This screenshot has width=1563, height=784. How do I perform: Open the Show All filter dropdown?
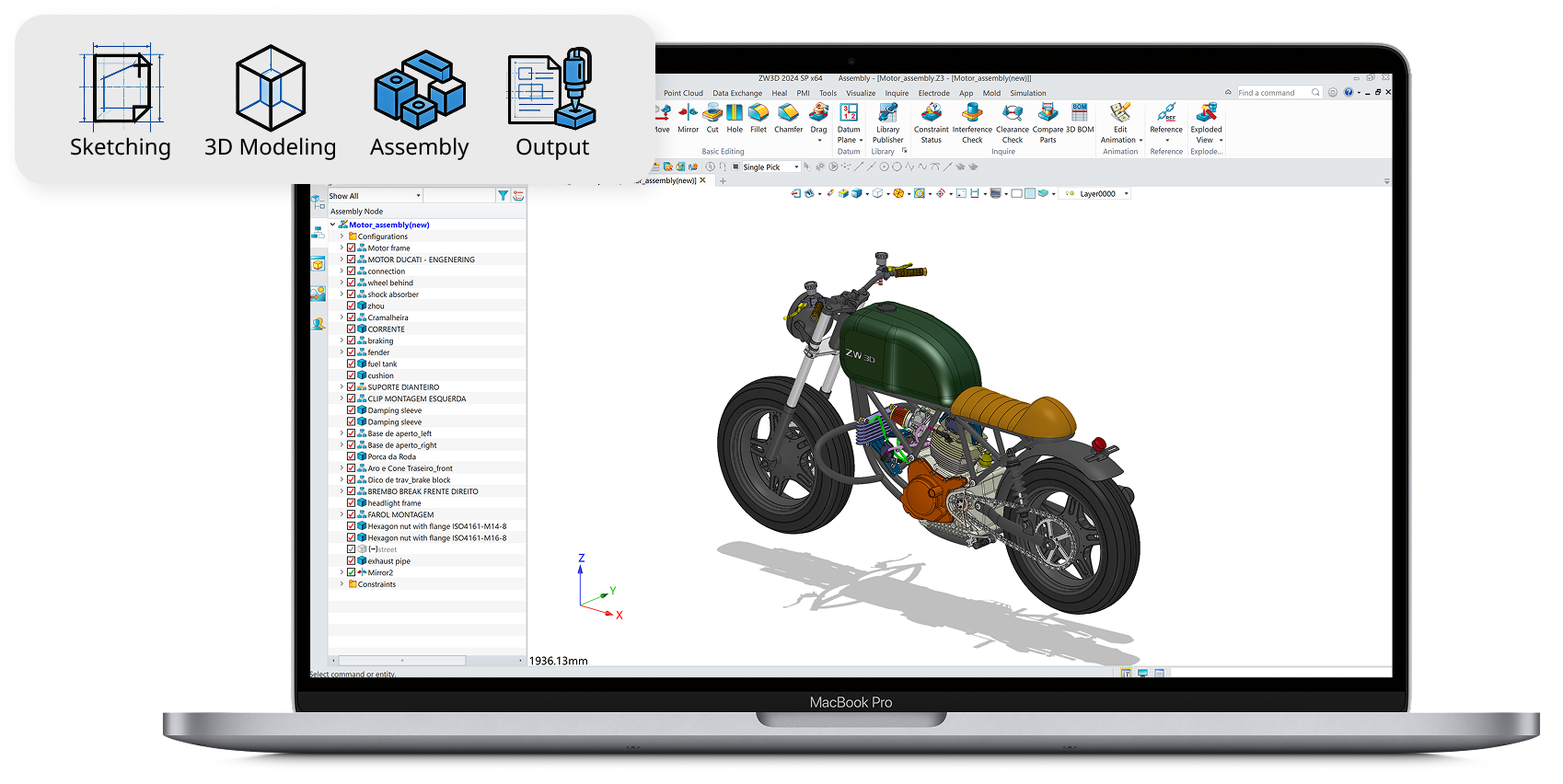click(x=418, y=196)
